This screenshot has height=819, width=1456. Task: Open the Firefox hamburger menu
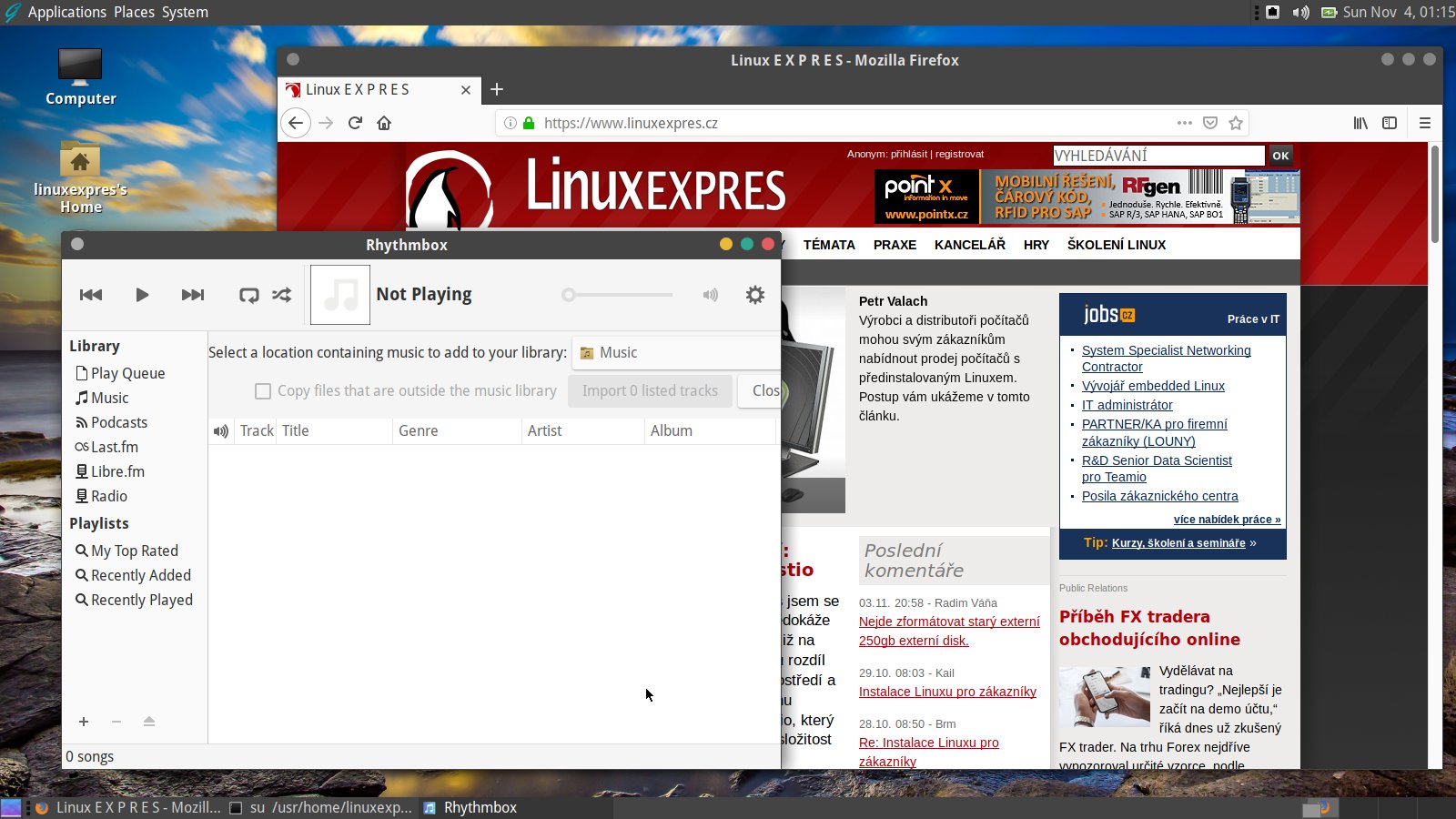point(1425,123)
